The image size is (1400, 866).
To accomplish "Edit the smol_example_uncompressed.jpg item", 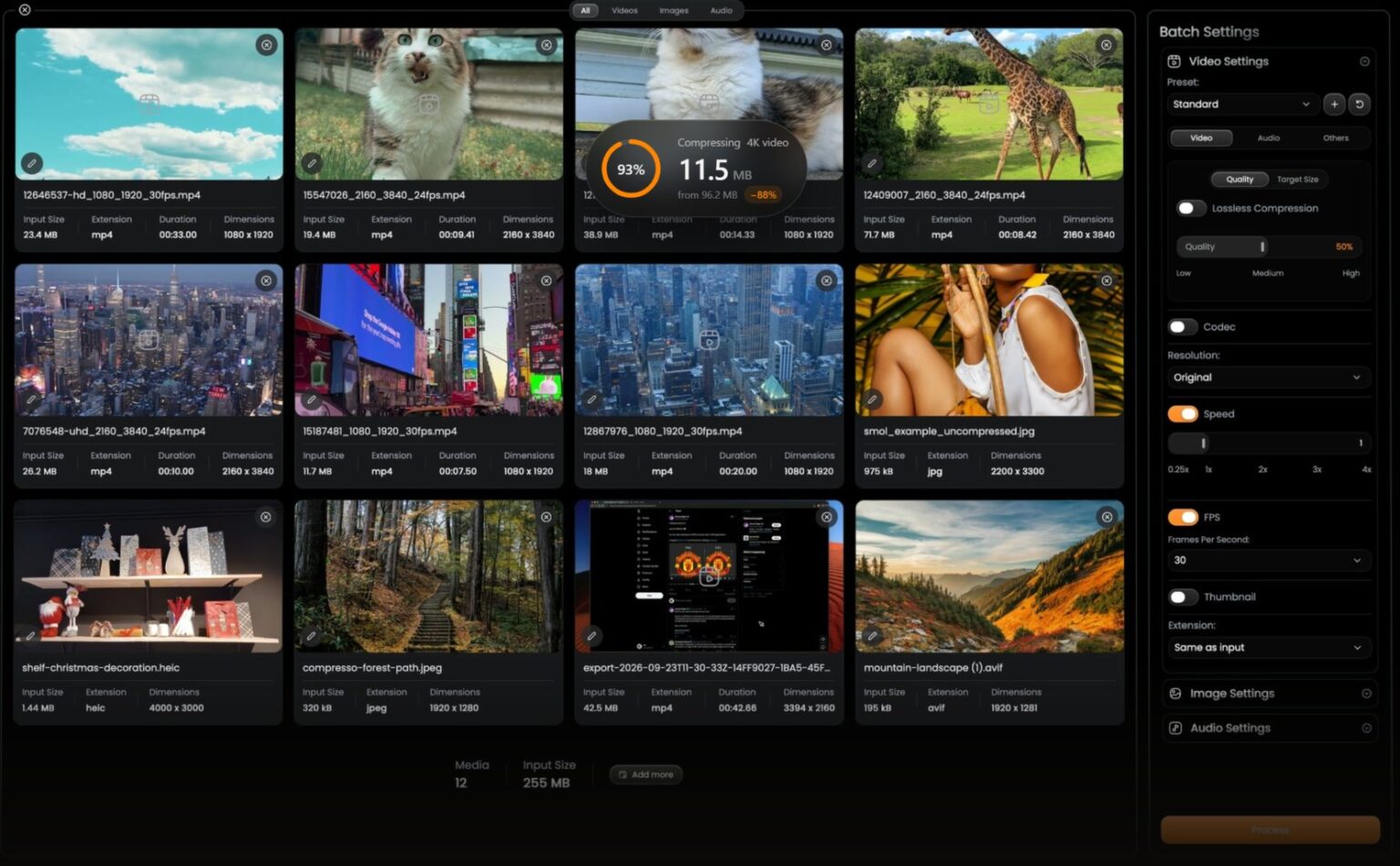I will point(872,399).
